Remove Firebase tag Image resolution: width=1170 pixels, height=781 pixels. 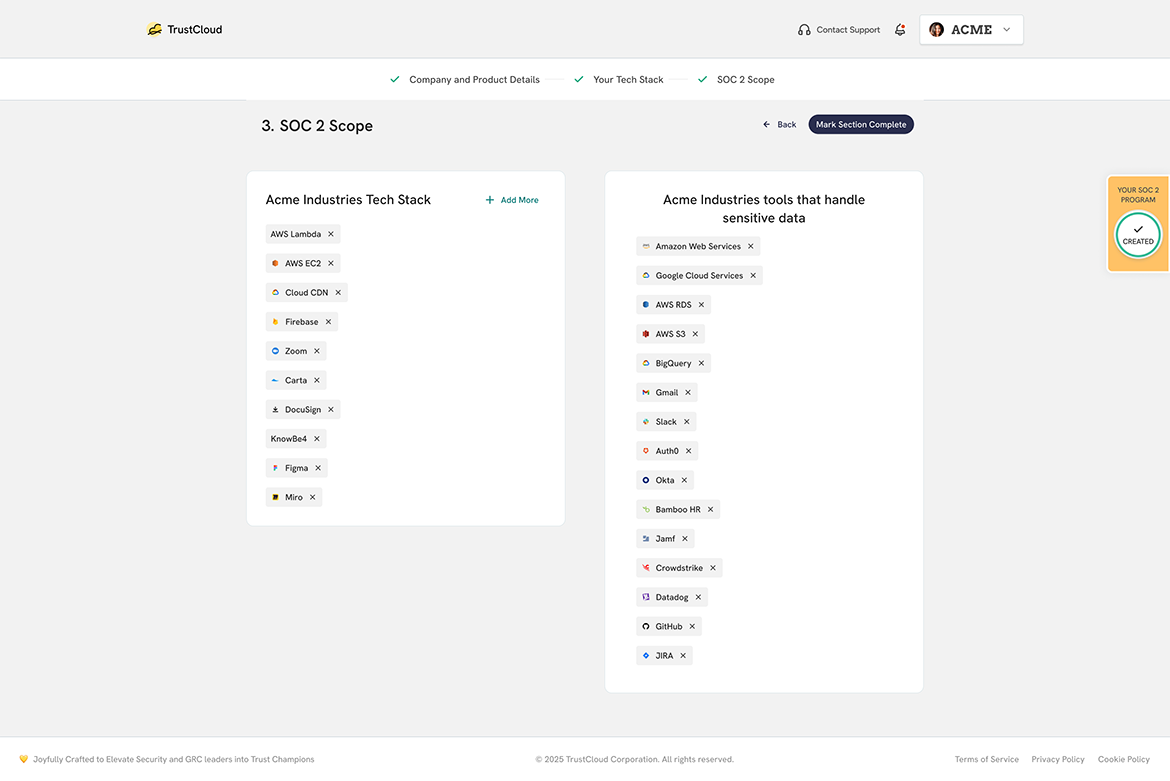pyautogui.click(x=328, y=322)
